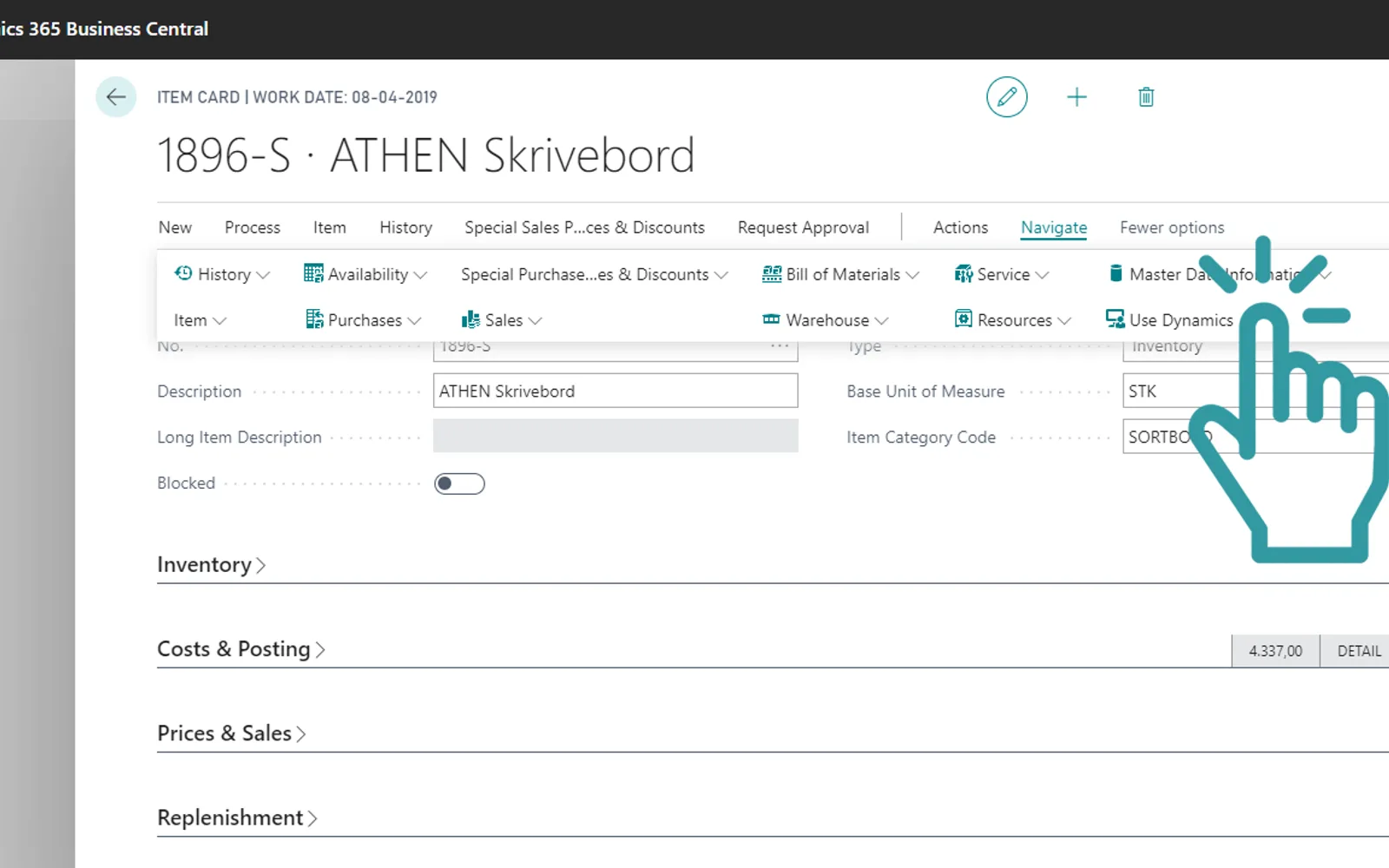Expand Special Purchase Prices & Discounts dropdown

coord(595,274)
